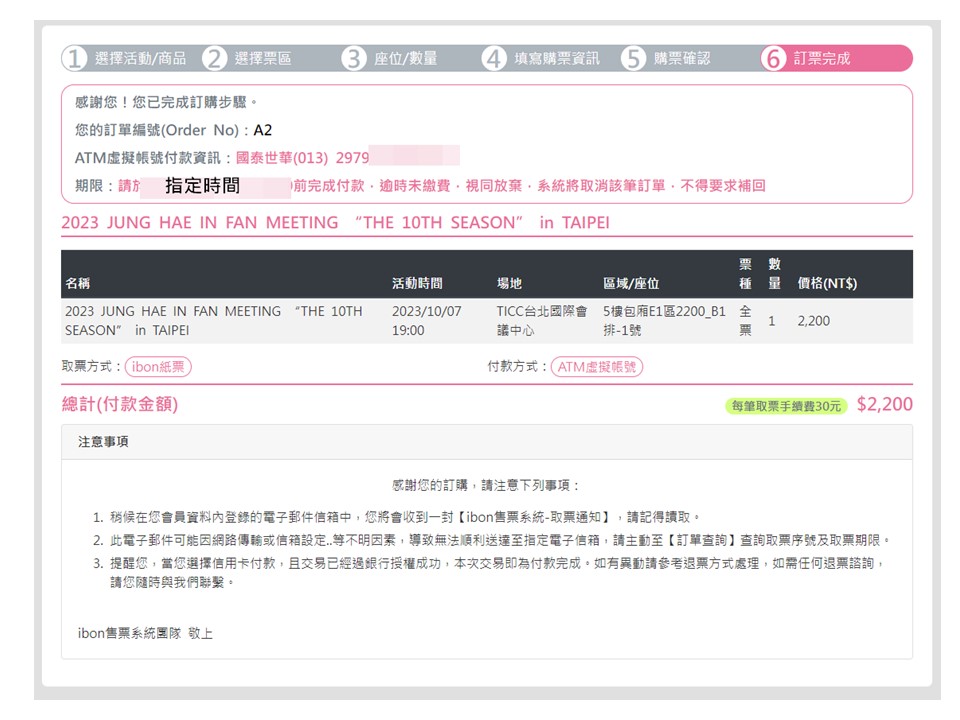Viewport: 960px width, 720px height.
Task: Open the 填寫購票資訊 step label
Action: tap(557, 59)
